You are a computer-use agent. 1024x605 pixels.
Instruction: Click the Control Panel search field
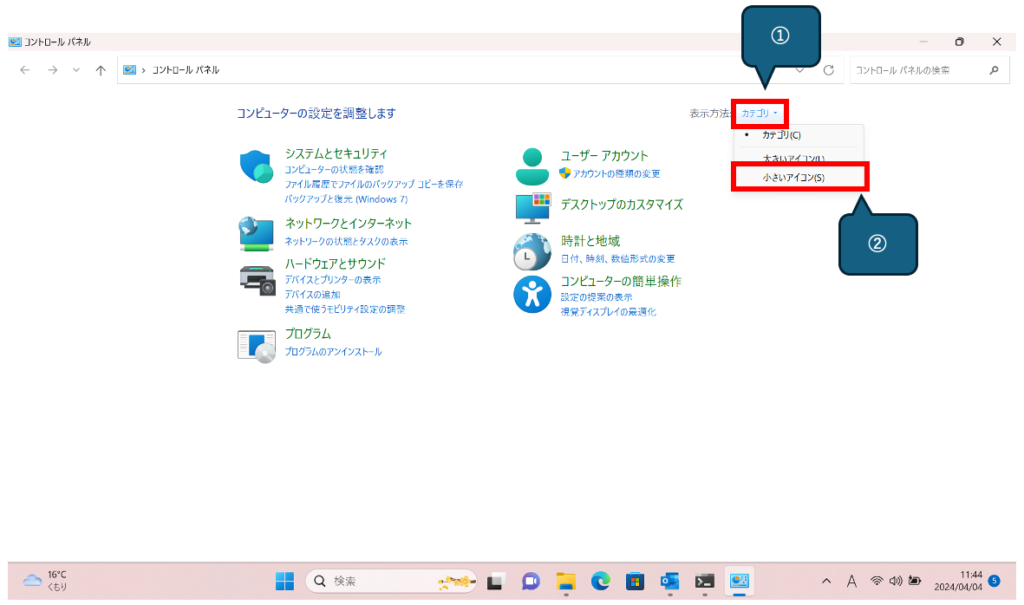915,70
